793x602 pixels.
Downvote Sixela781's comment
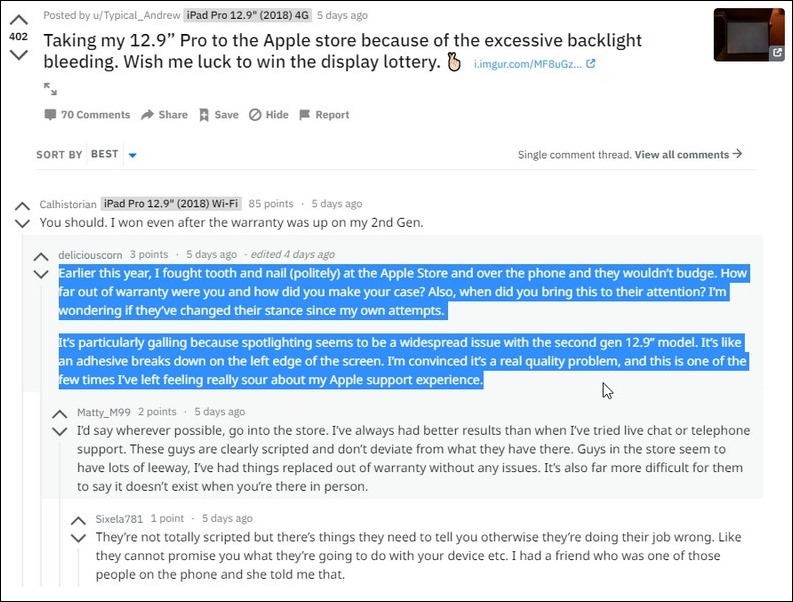coord(78,538)
